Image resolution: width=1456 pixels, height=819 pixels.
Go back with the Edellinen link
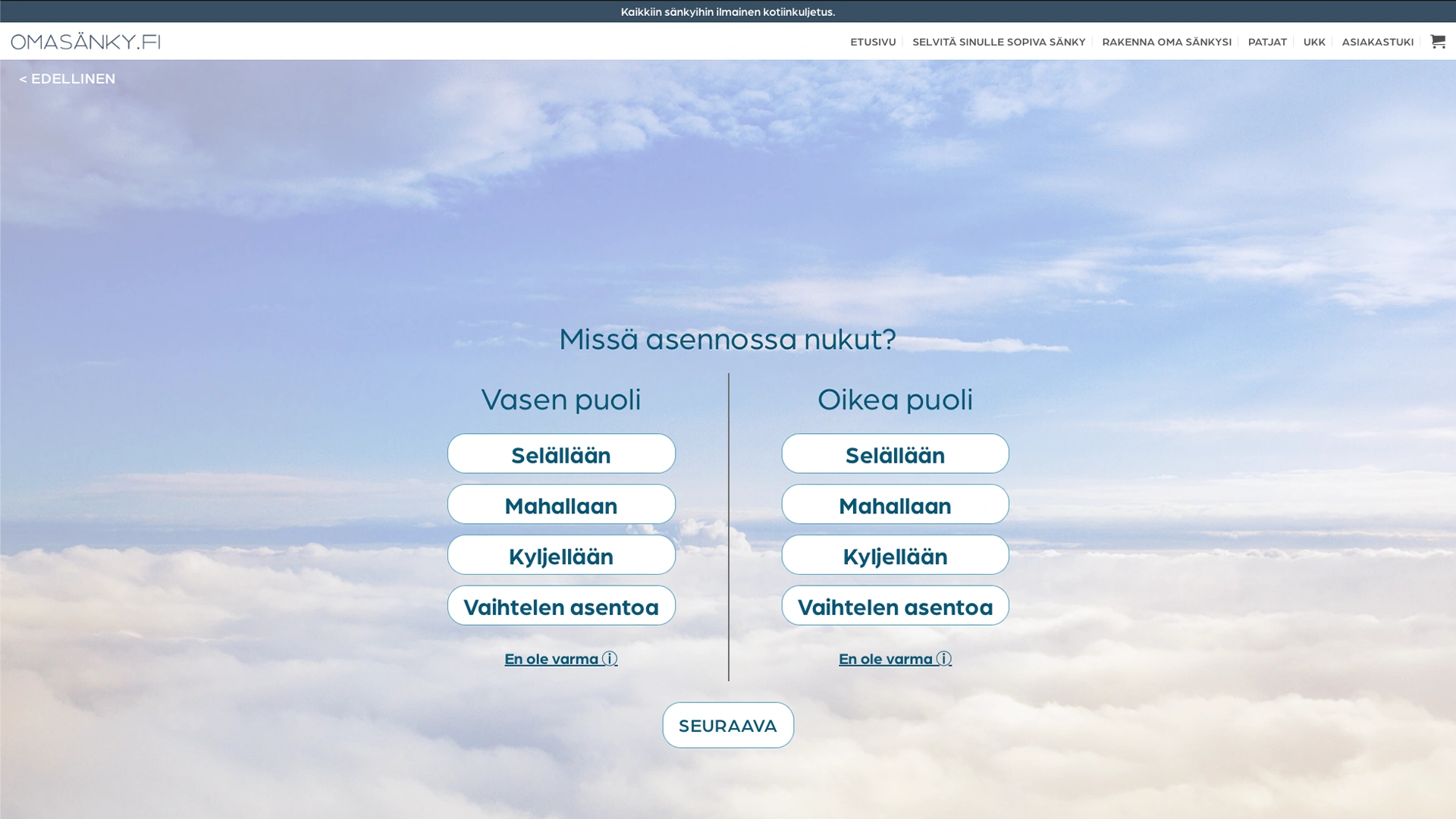67,79
